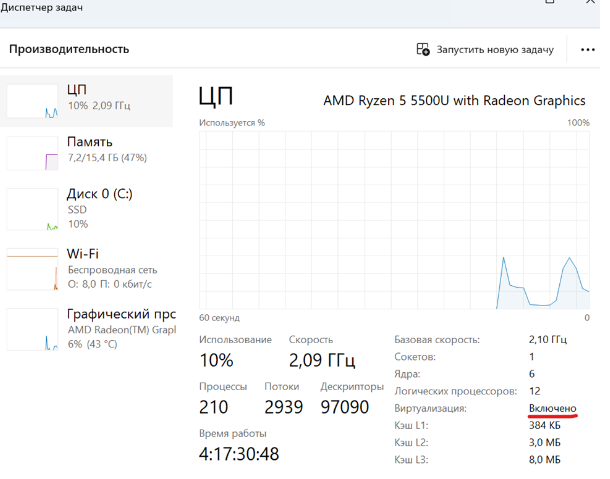Click the main CPU usage graph
The width and height of the screenshot is (610, 479).
click(394, 220)
